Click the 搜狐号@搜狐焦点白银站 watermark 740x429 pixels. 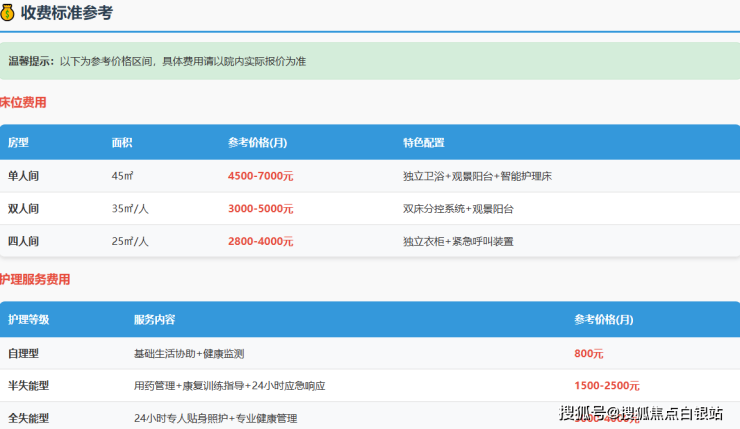point(640,413)
